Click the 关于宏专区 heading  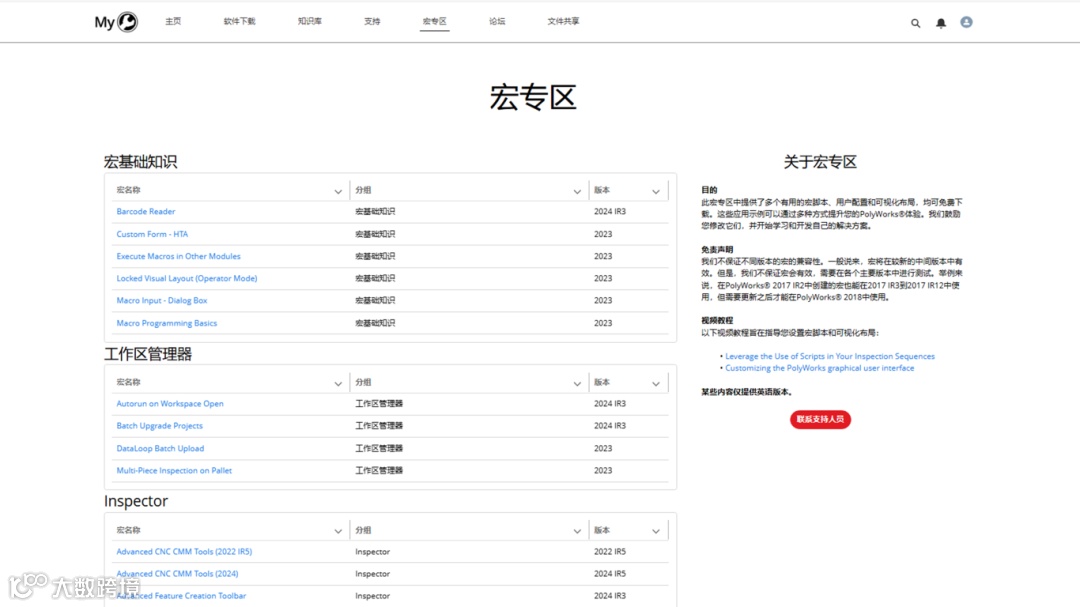tap(820, 162)
